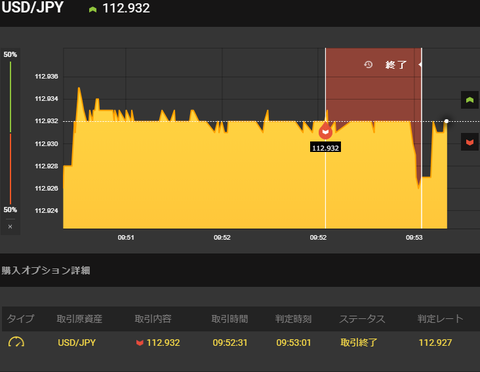This screenshot has width=480, height=372.
Task: Click the 終了 label in the red zone
Action: click(396, 65)
